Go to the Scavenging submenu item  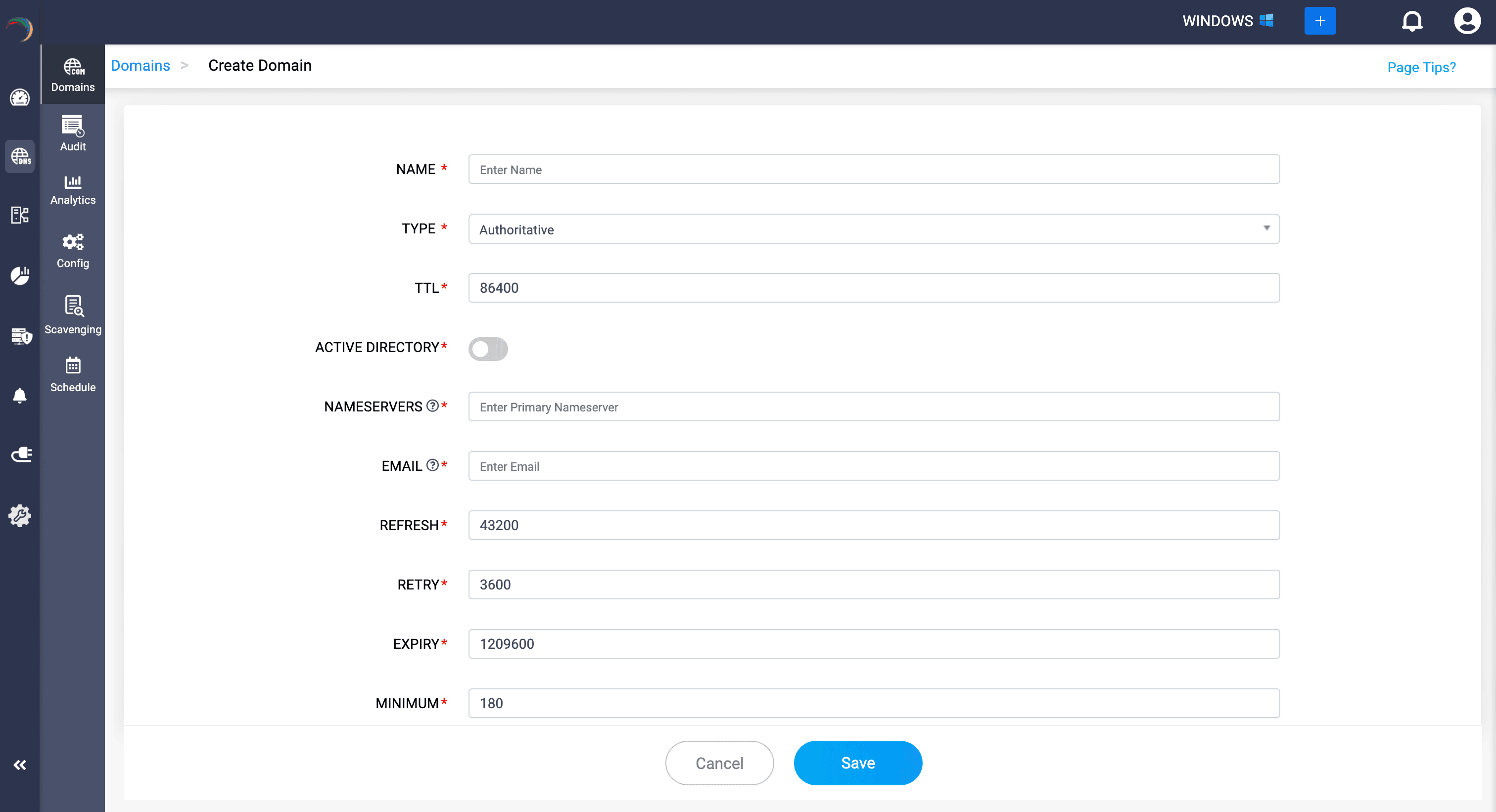pos(73,315)
